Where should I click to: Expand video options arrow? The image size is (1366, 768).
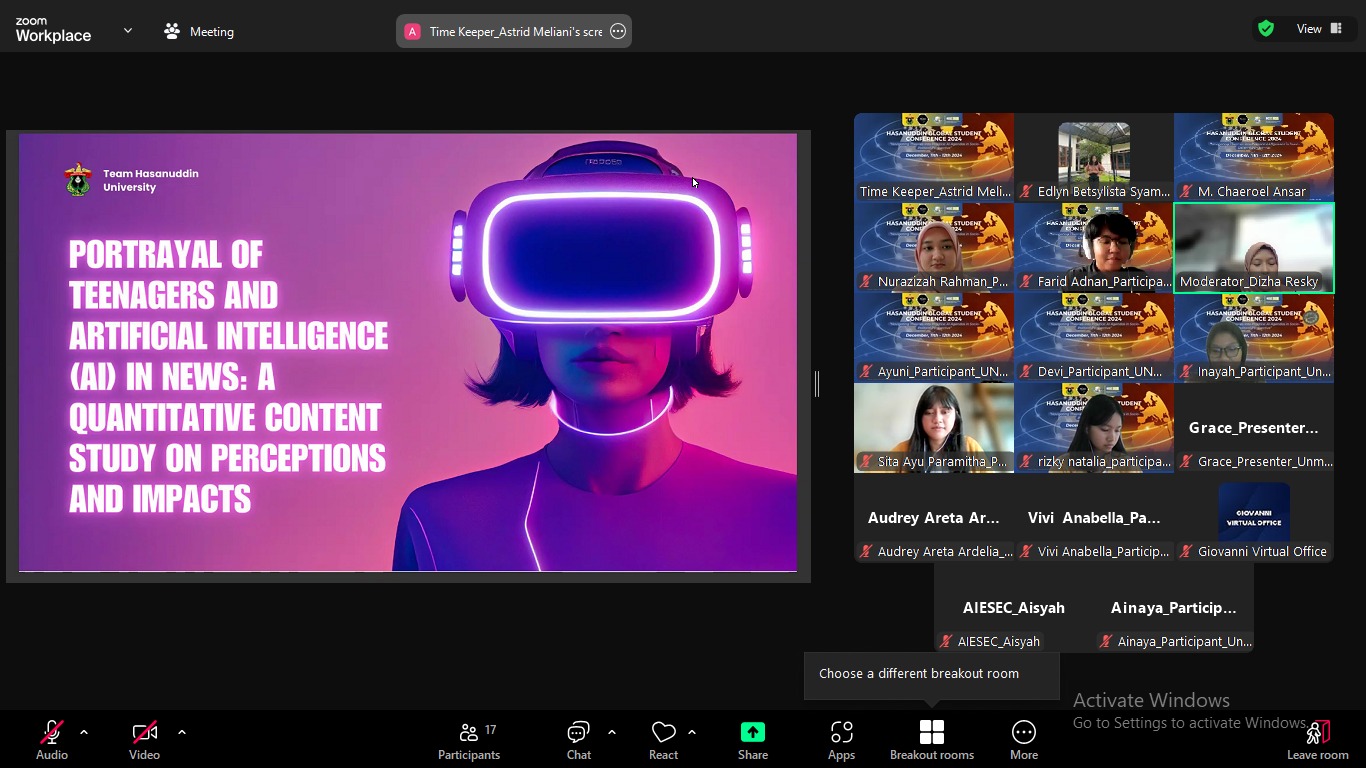[182, 732]
